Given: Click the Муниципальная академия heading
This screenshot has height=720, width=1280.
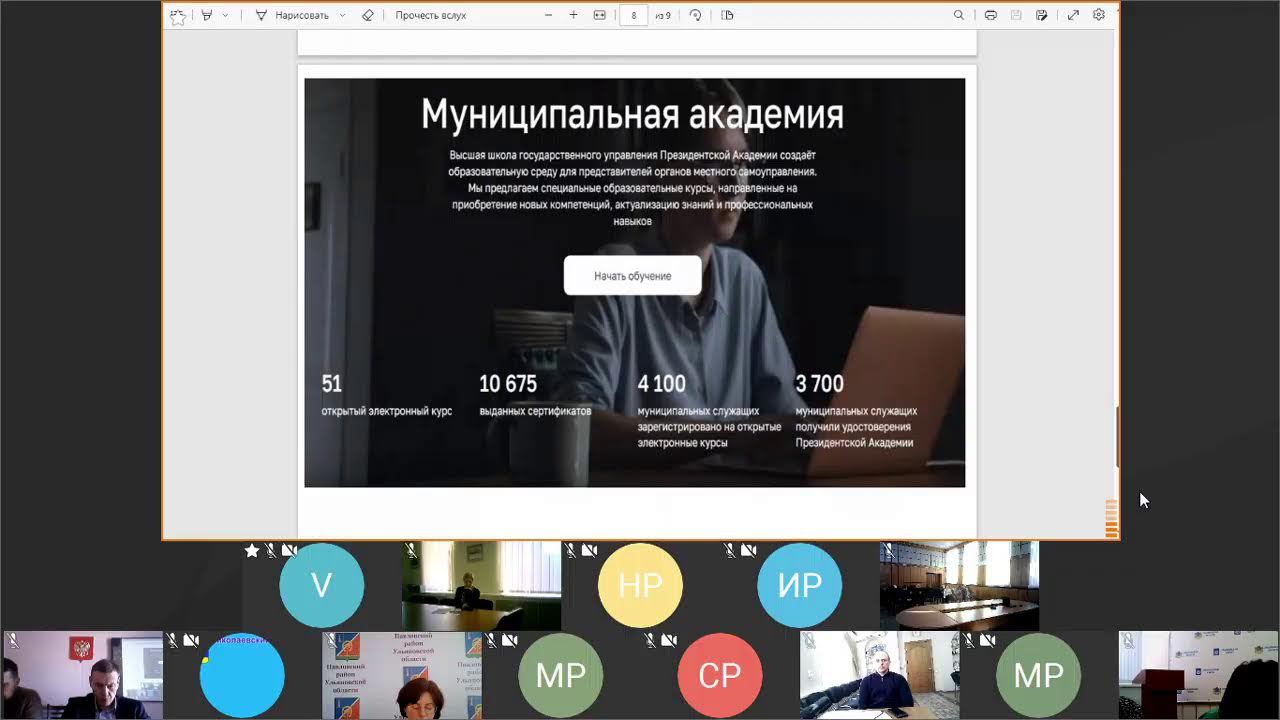Looking at the screenshot, I should 632,114.
